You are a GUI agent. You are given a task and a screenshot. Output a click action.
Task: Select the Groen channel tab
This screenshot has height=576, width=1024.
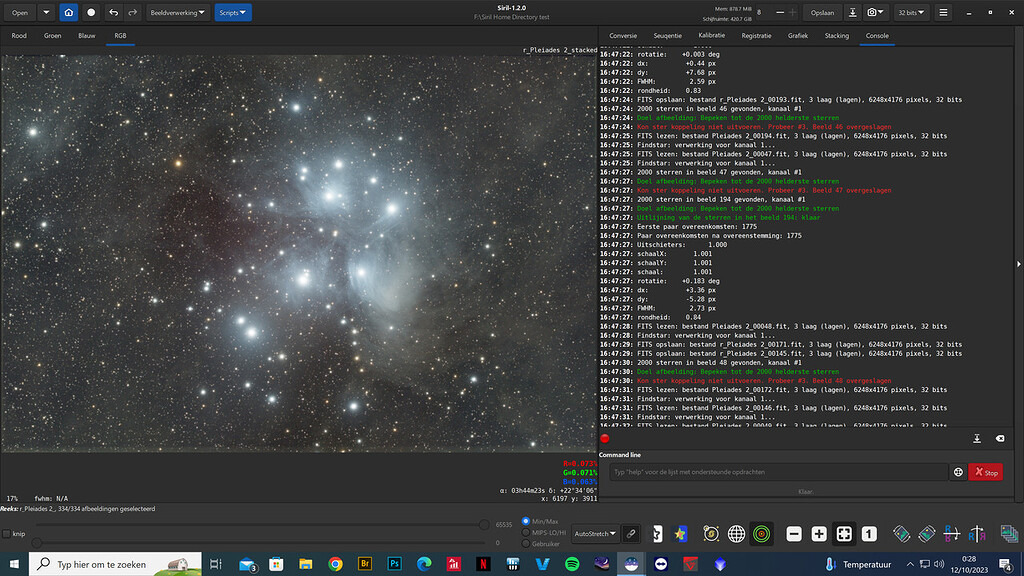52,36
